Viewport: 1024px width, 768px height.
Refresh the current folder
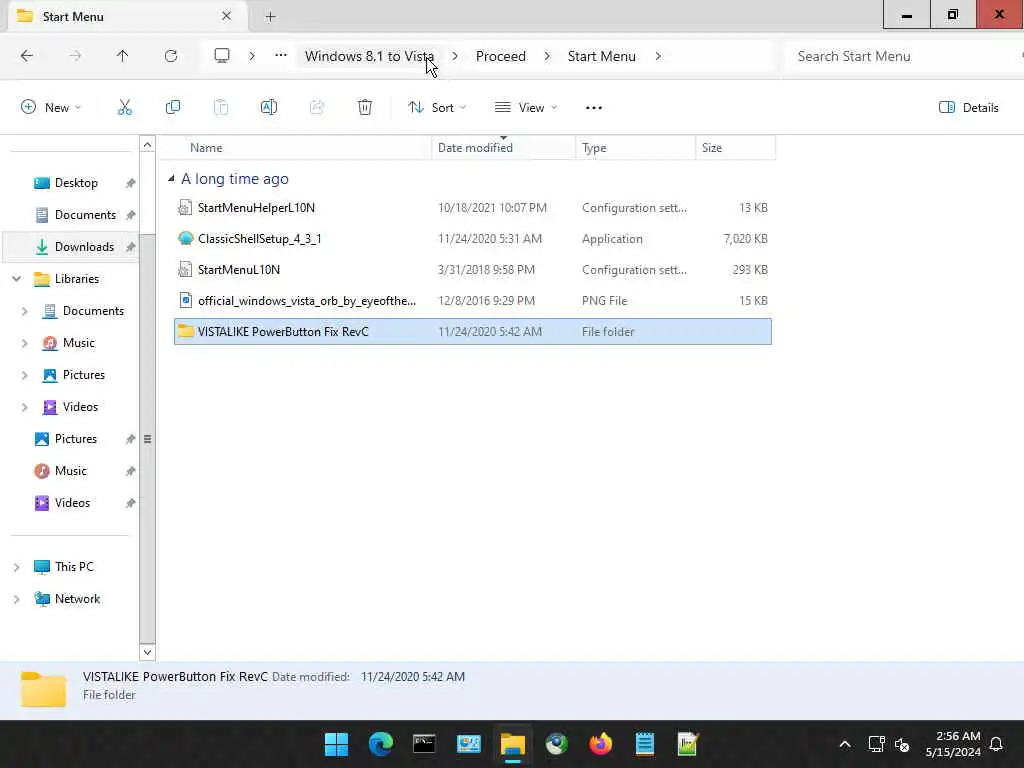point(171,56)
